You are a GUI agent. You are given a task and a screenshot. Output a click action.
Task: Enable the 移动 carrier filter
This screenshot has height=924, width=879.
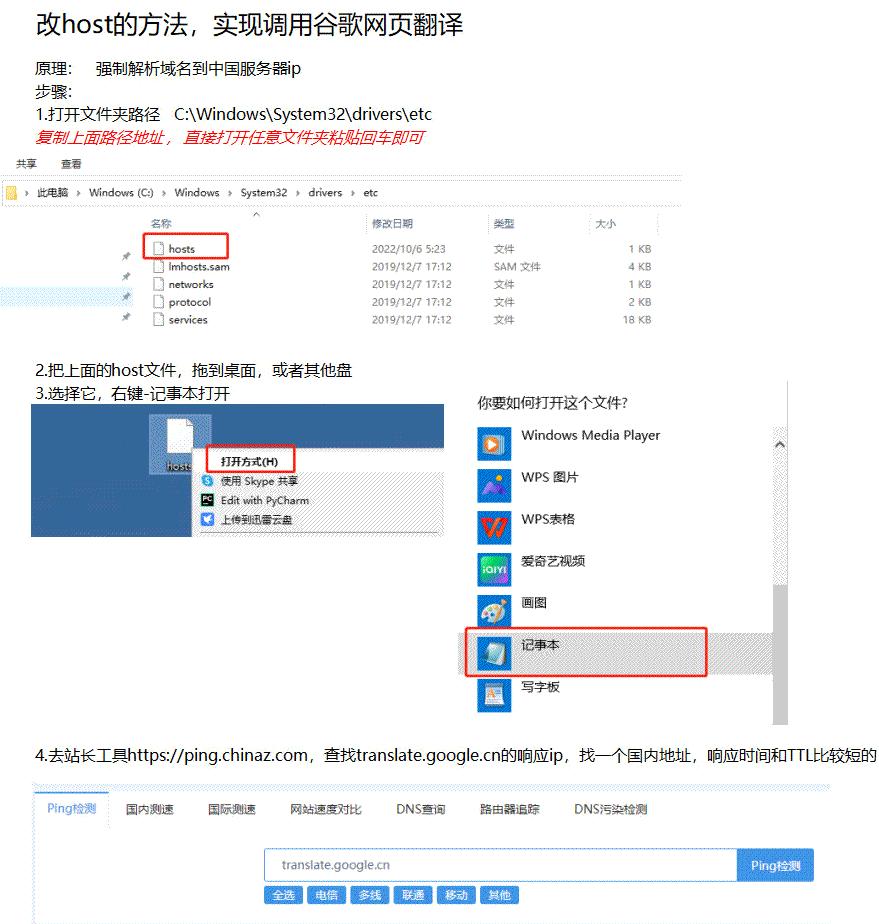click(456, 895)
